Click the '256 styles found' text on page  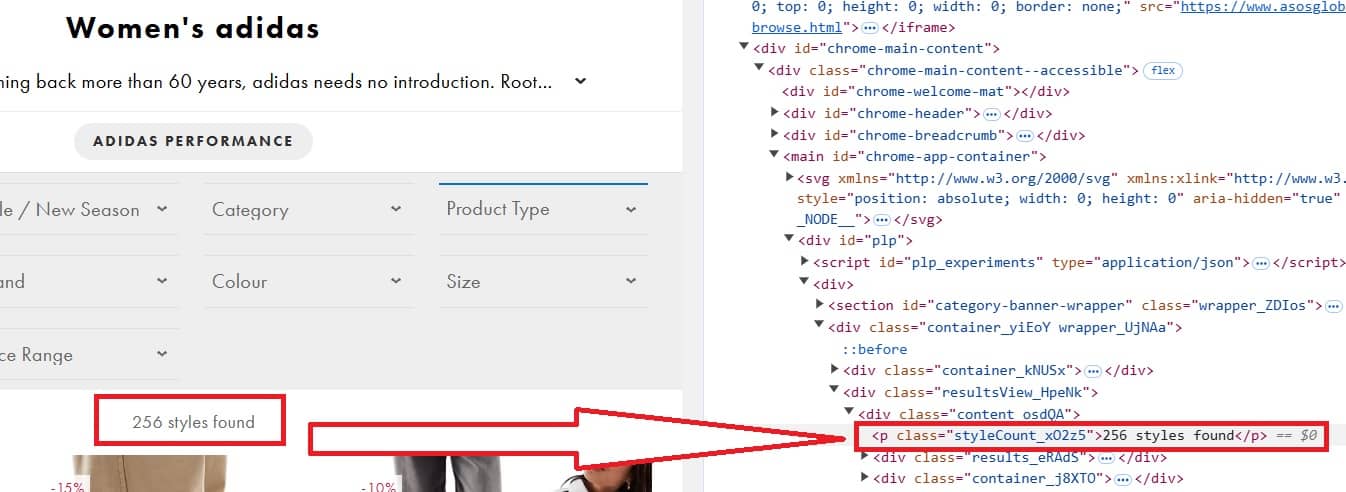pos(193,423)
